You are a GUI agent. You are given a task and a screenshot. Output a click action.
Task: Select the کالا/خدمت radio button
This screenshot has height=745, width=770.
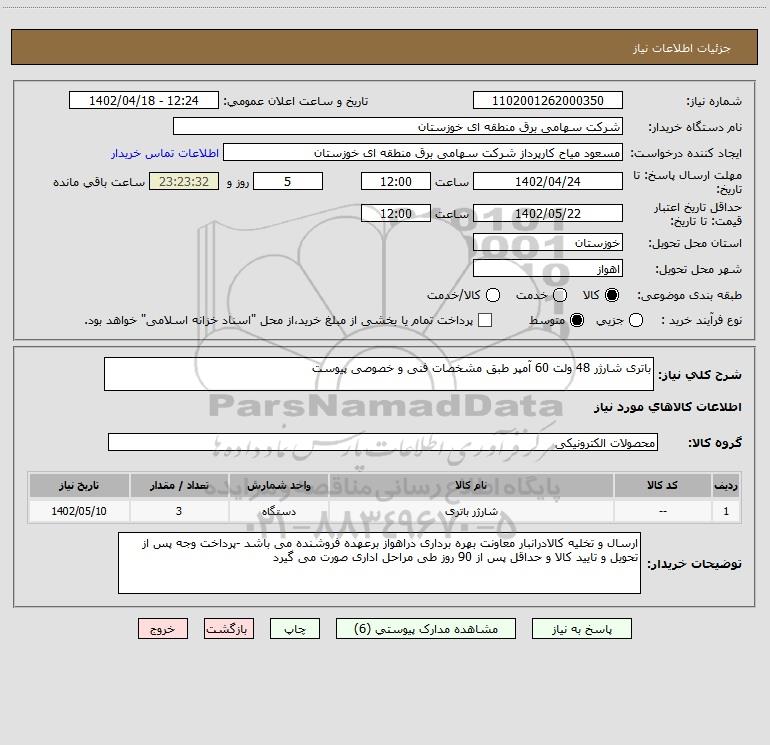tap(493, 295)
